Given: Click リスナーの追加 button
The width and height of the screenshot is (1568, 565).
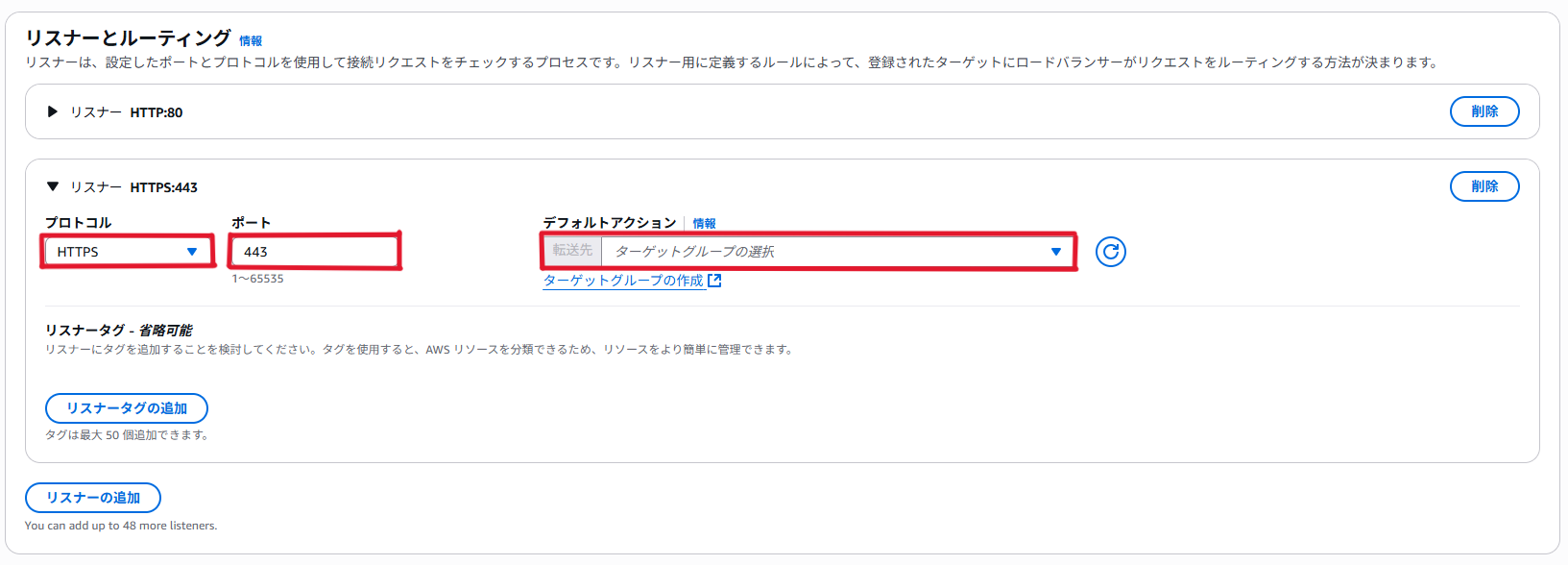Looking at the screenshot, I should pos(93,498).
